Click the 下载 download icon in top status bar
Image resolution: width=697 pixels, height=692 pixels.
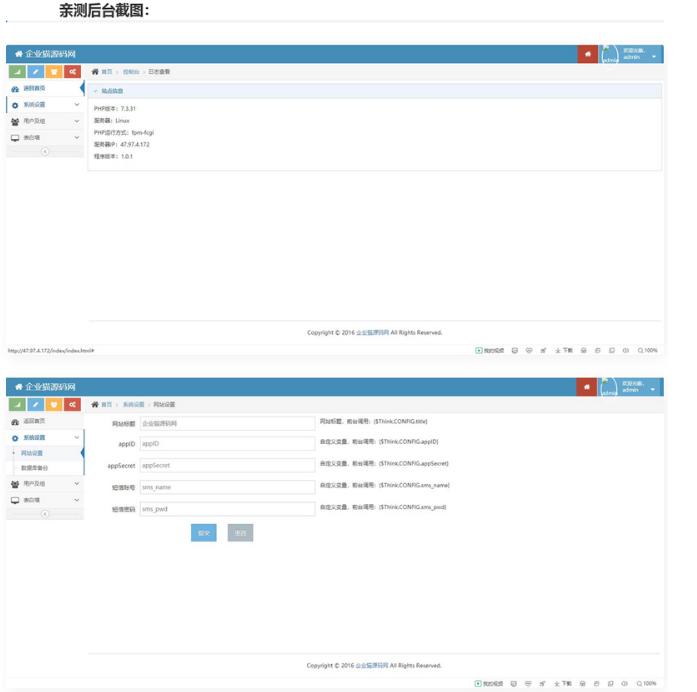564,350
